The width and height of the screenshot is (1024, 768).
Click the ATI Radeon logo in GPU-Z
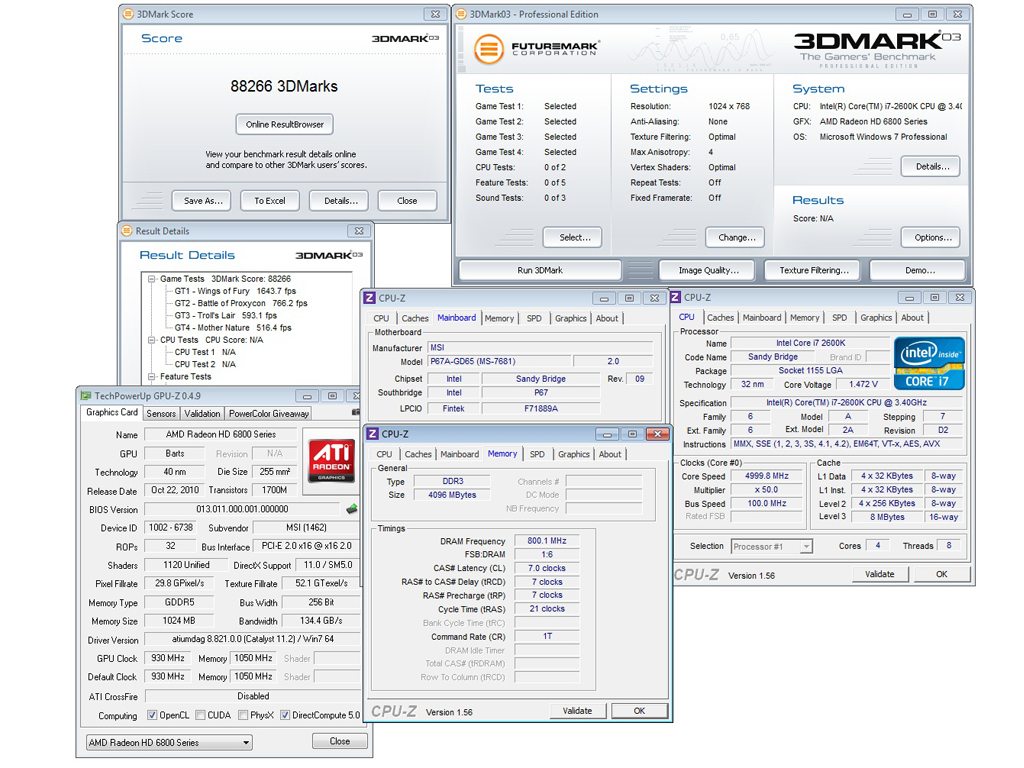331,461
